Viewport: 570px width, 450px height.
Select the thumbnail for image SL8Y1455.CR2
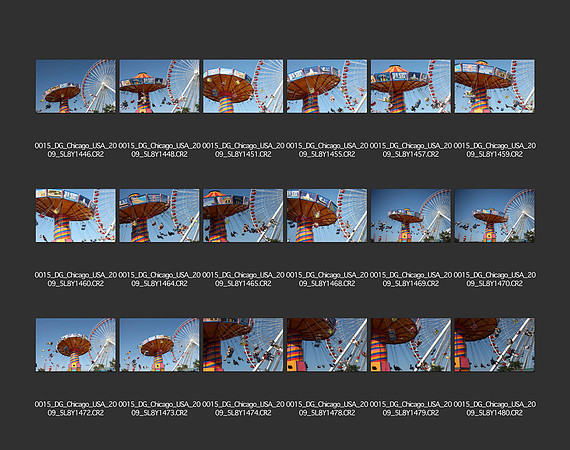click(327, 86)
